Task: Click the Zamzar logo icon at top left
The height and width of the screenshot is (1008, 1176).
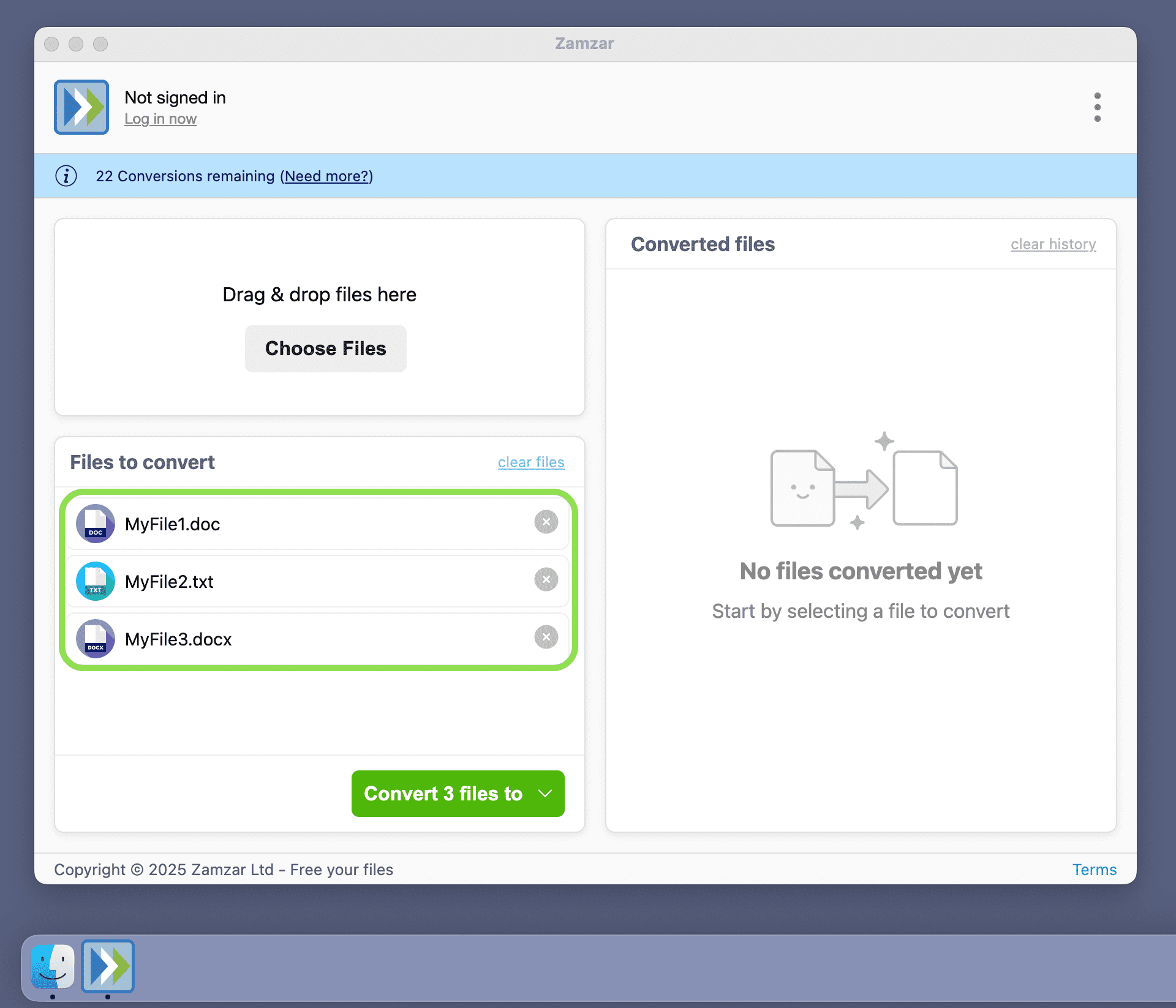Action: (81, 107)
